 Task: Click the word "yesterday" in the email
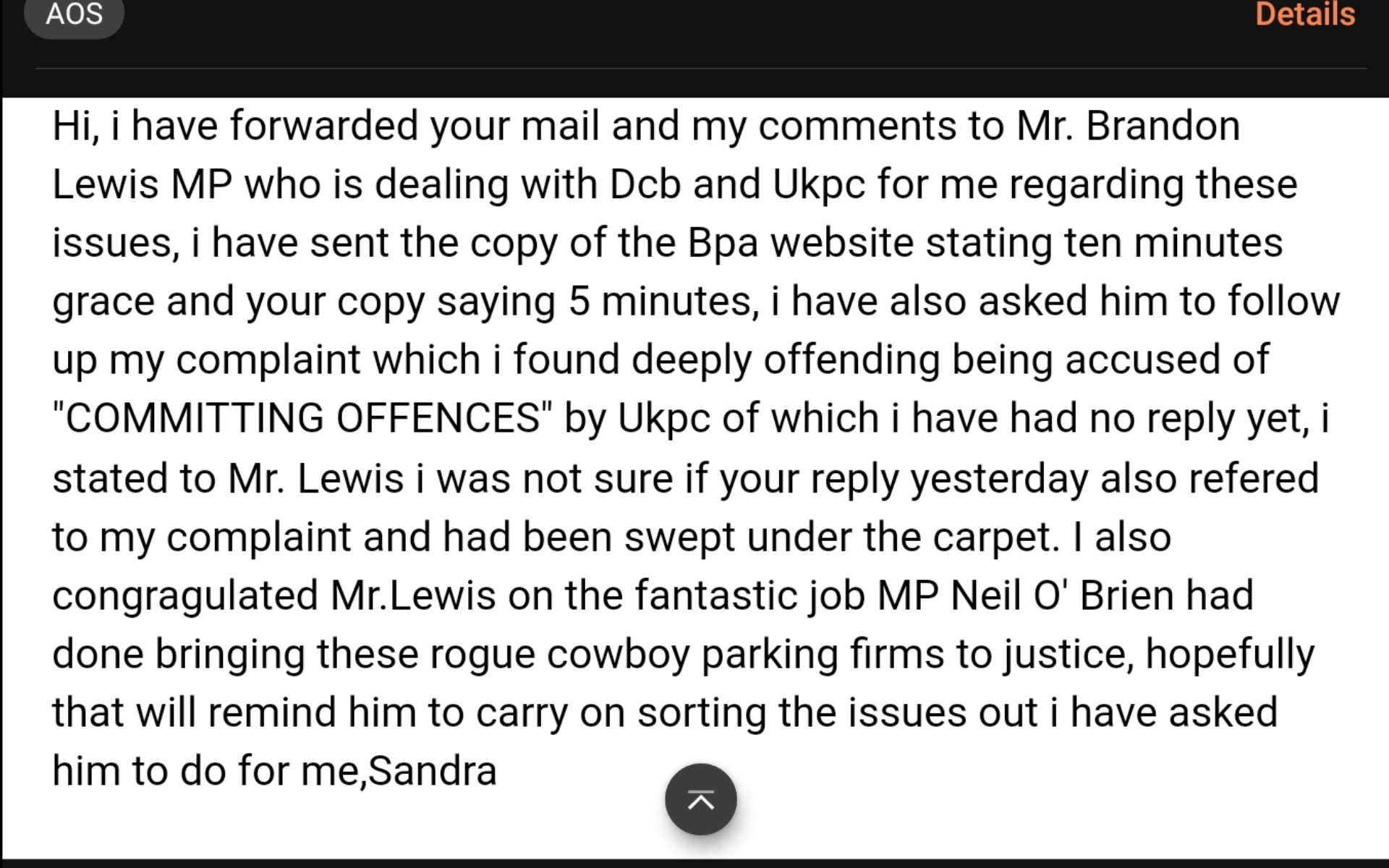pos(999,478)
